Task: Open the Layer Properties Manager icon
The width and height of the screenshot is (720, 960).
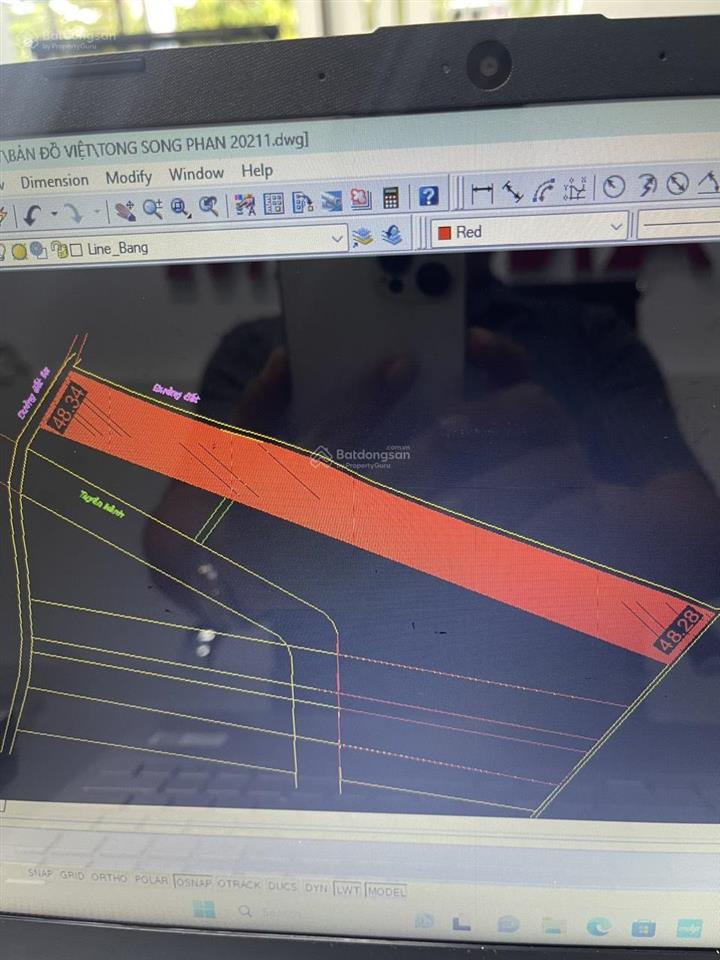Action: (x=362, y=238)
